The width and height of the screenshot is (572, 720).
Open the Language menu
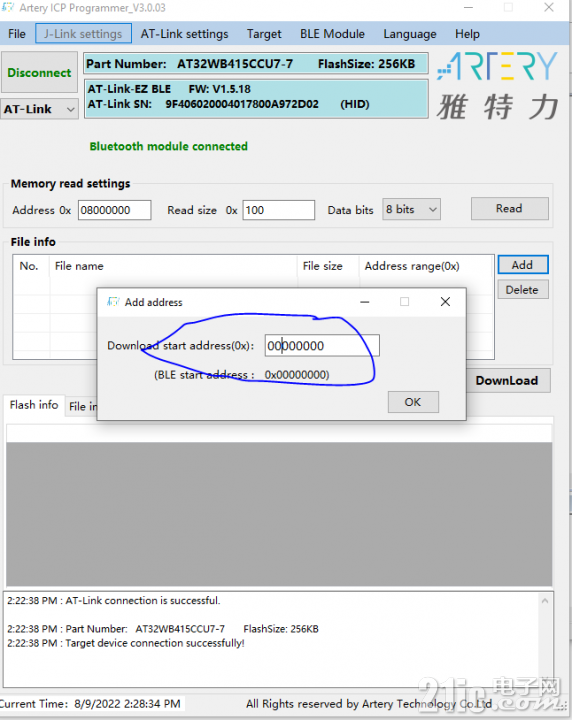tap(410, 34)
